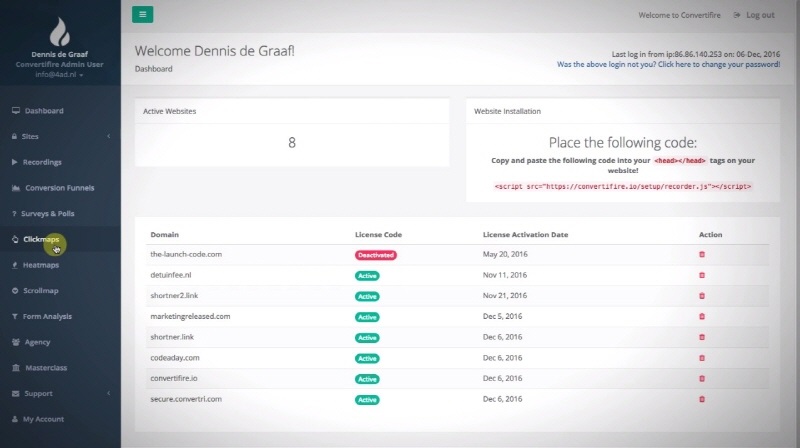Screen dimensions: 800x448
Task: Click the Log out icon
Action: 737,15
